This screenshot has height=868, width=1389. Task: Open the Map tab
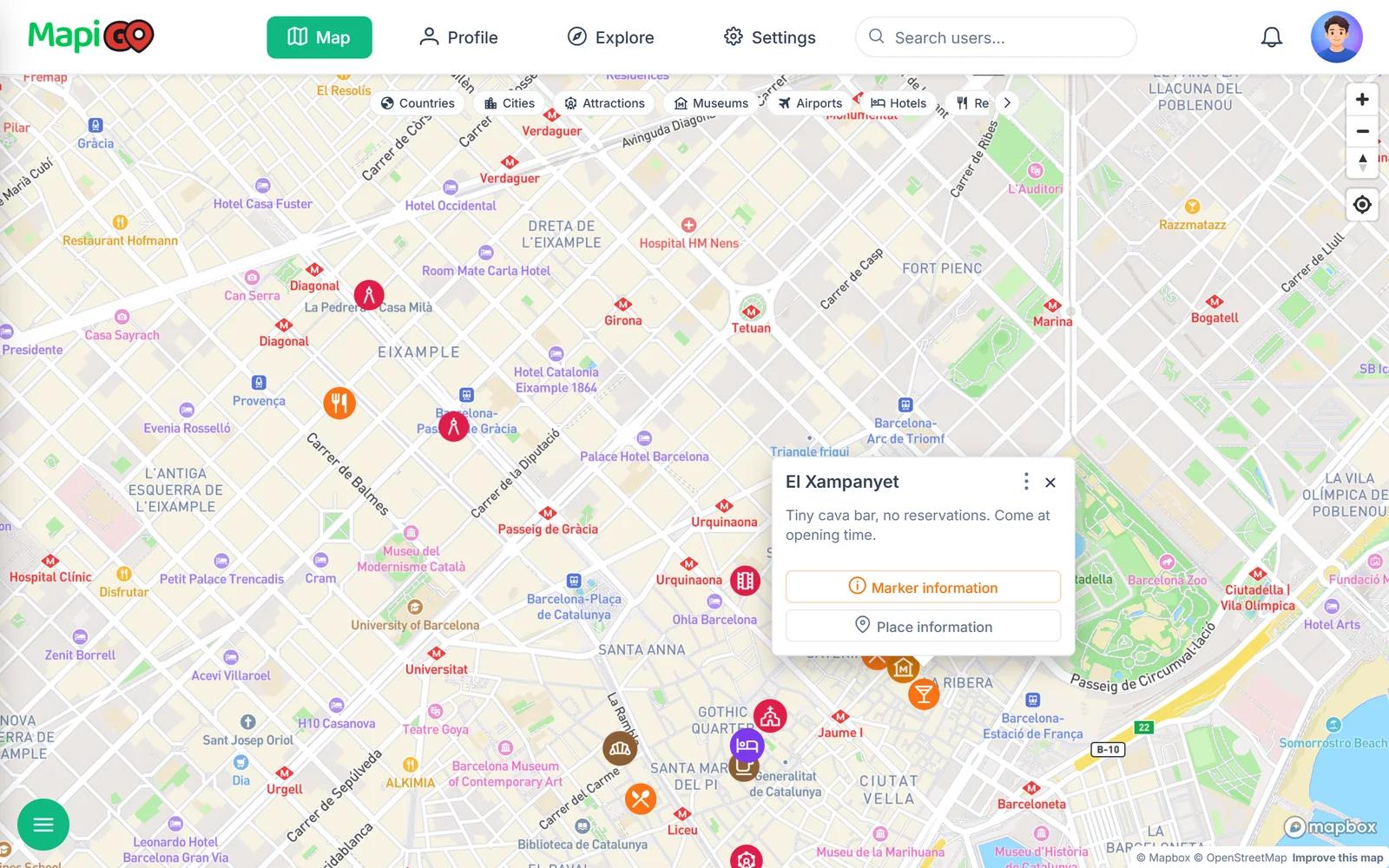click(x=319, y=37)
